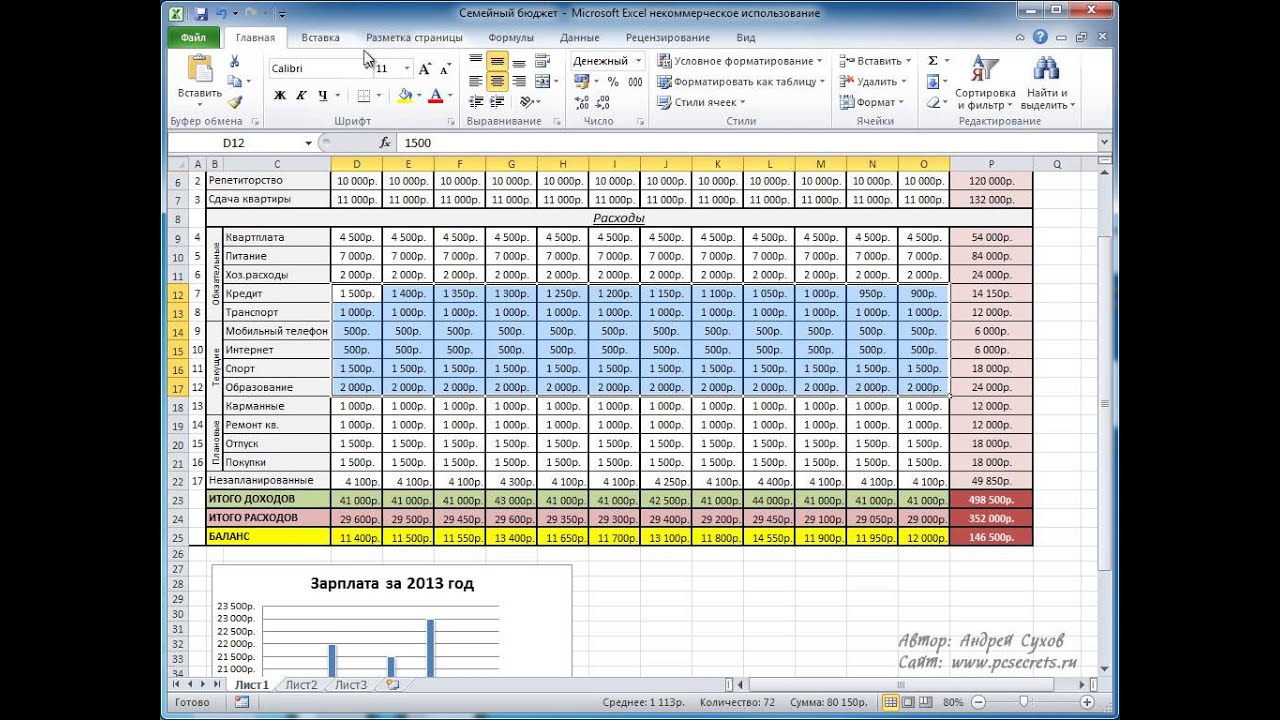Image resolution: width=1280 pixels, height=720 pixels.
Task: Click the Undo arrow icon
Action: point(220,14)
